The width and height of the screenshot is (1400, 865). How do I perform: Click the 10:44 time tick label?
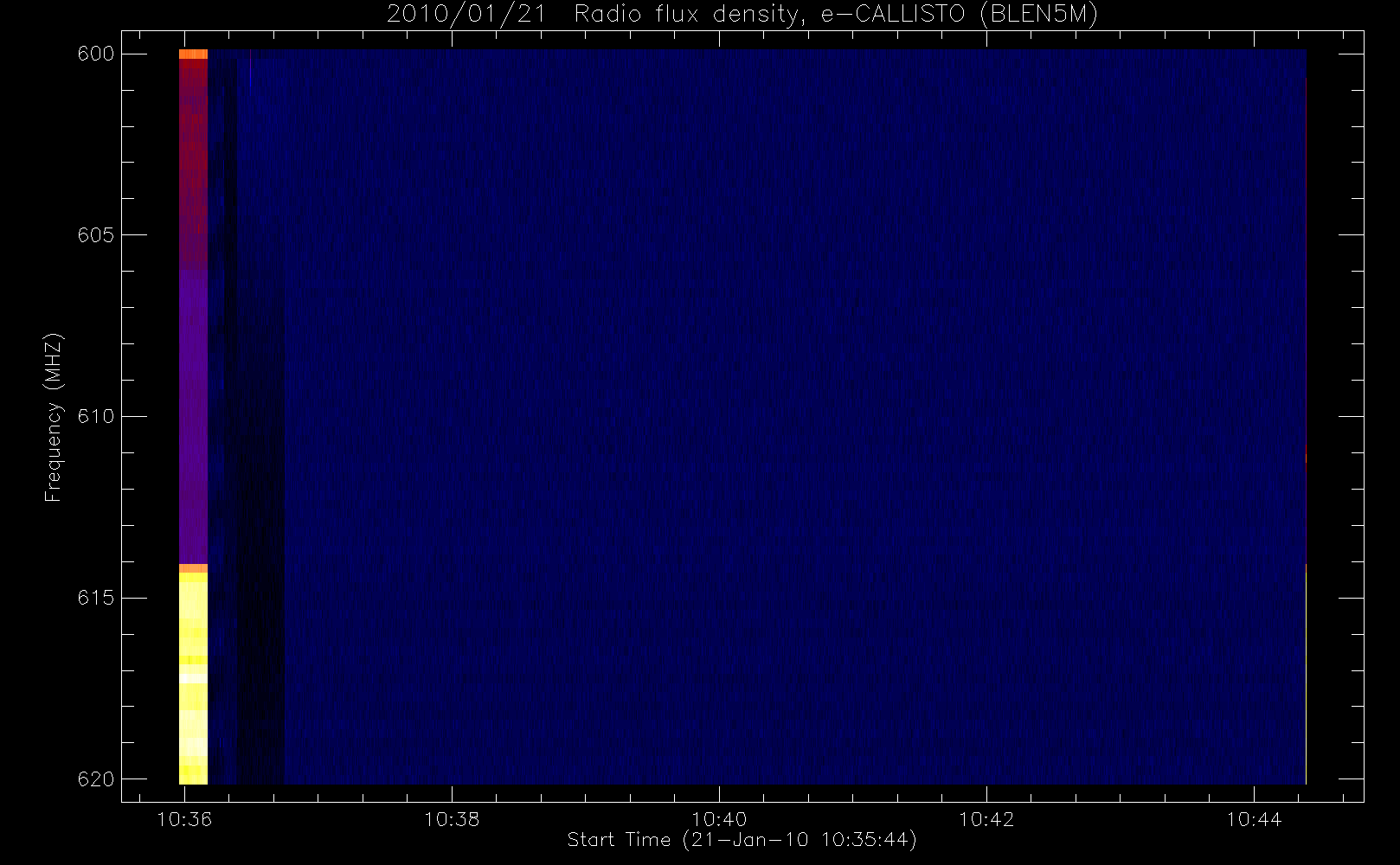(1254, 819)
